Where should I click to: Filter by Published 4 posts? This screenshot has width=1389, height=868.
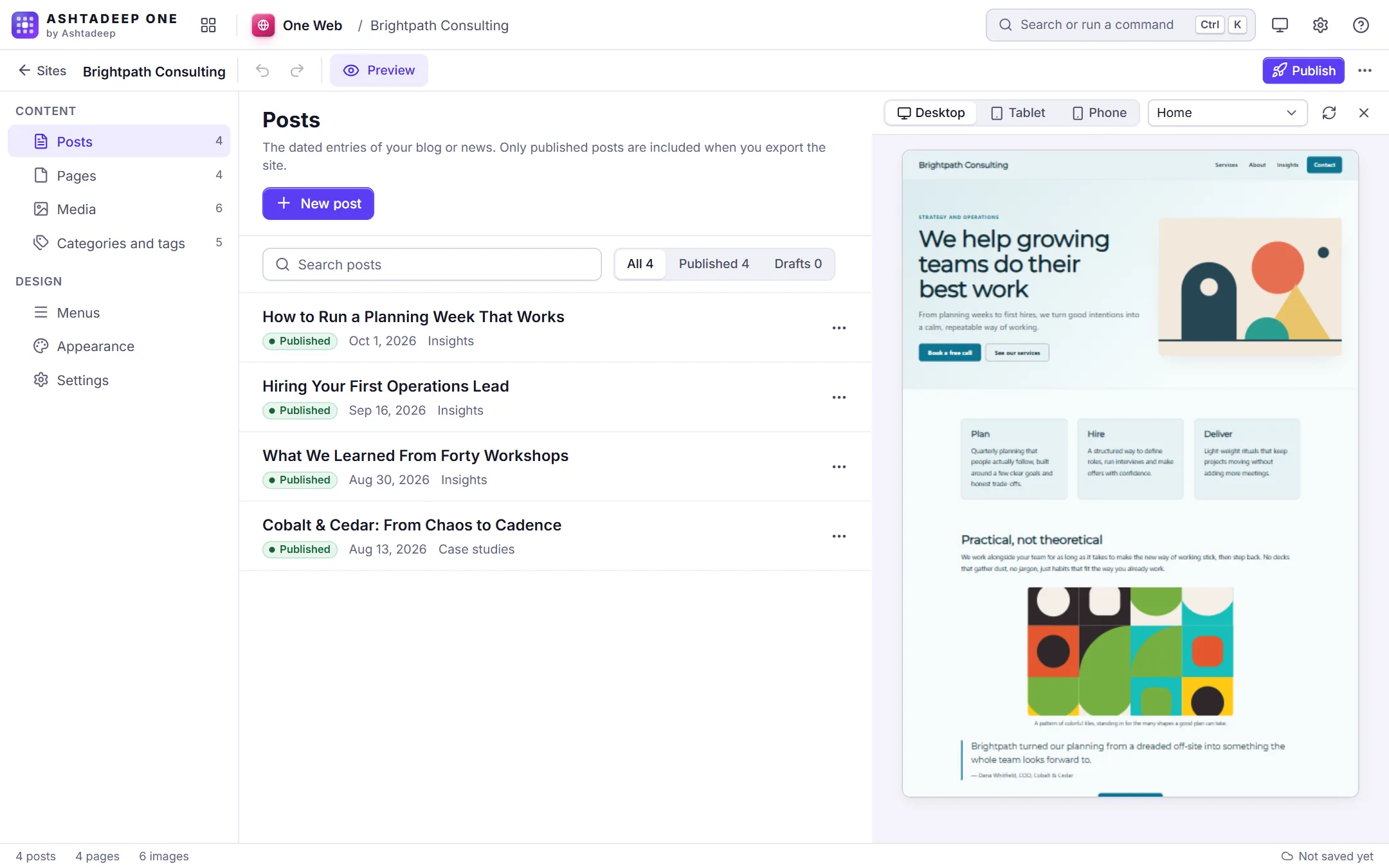click(714, 264)
